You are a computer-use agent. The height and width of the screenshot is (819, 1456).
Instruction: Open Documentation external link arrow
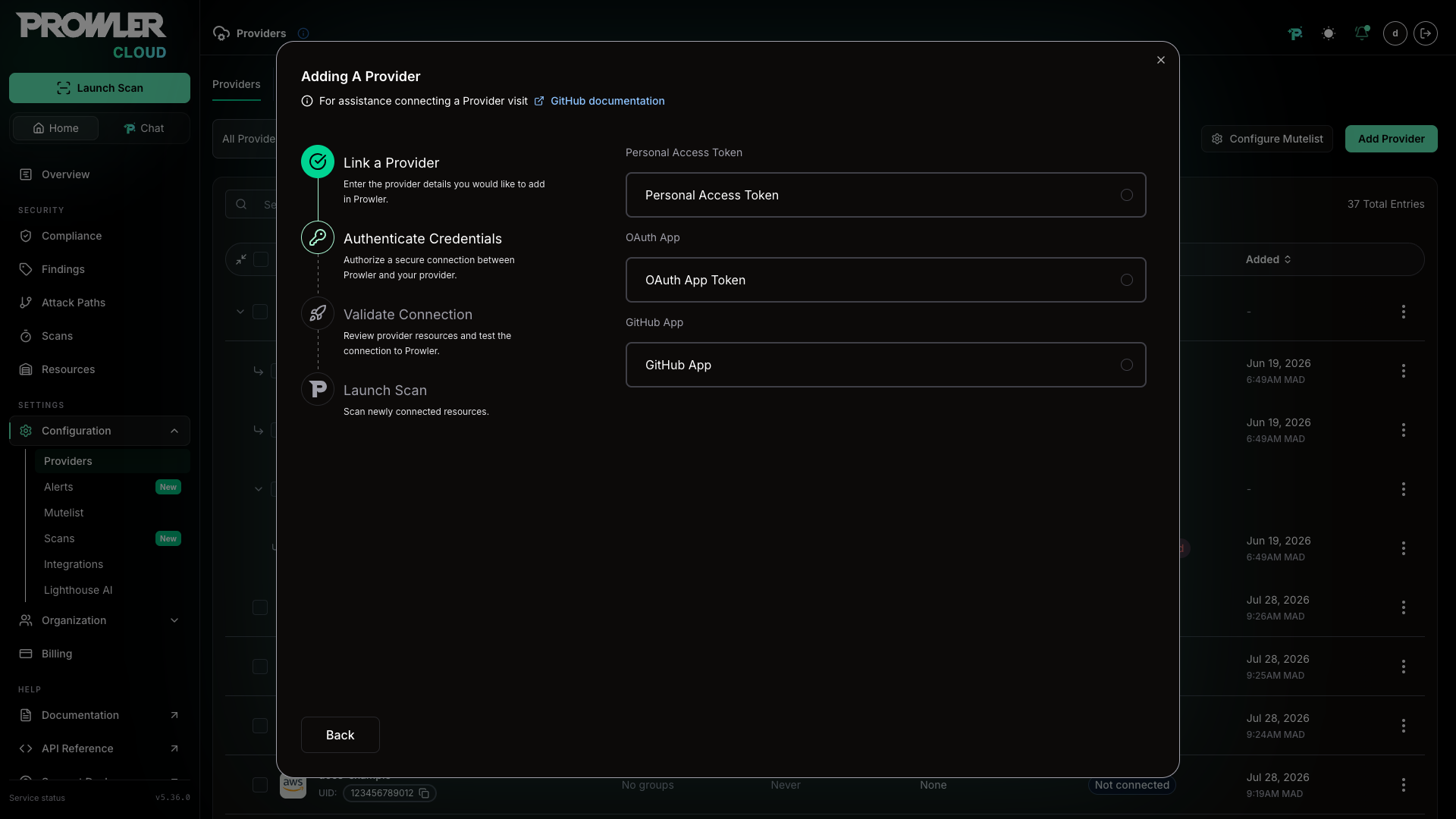(x=174, y=715)
